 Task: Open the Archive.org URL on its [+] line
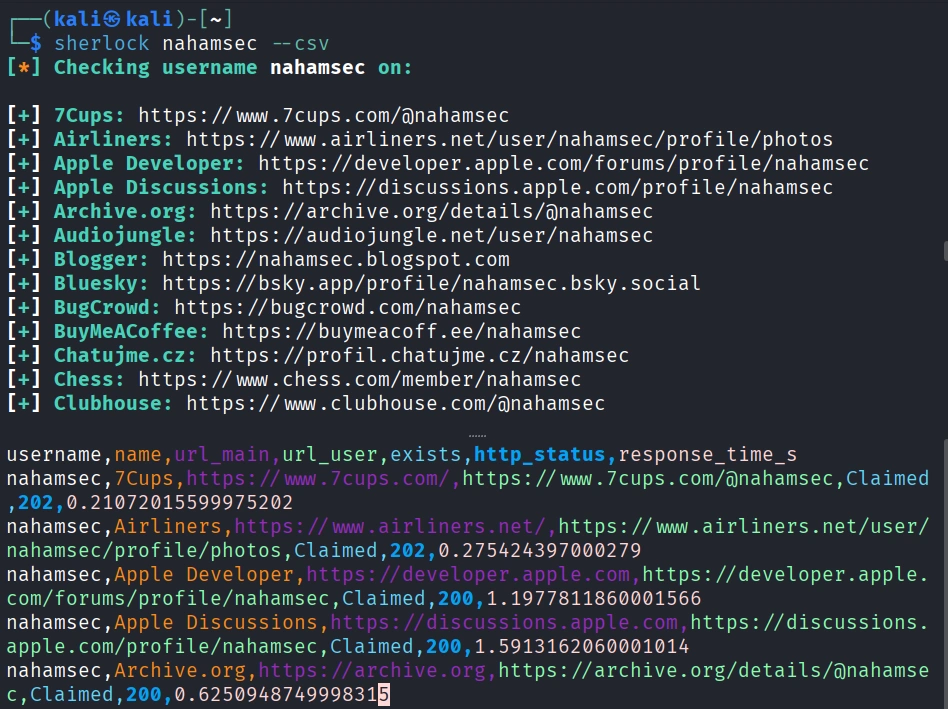(x=432, y=212)
